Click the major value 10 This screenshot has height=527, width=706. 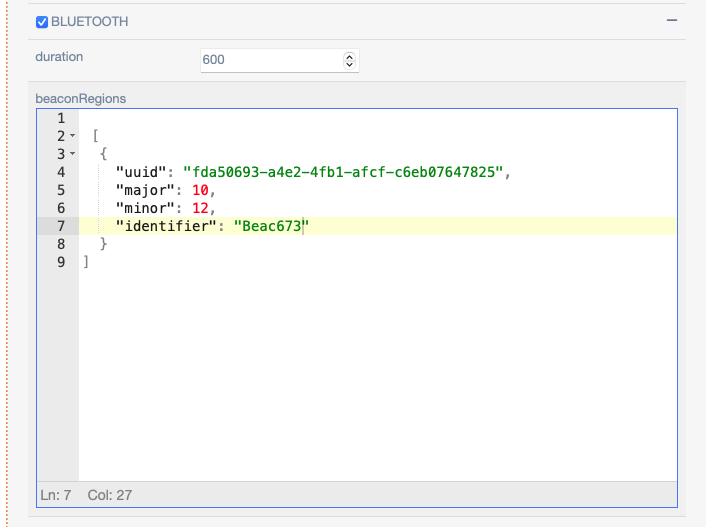click(198, 190)
